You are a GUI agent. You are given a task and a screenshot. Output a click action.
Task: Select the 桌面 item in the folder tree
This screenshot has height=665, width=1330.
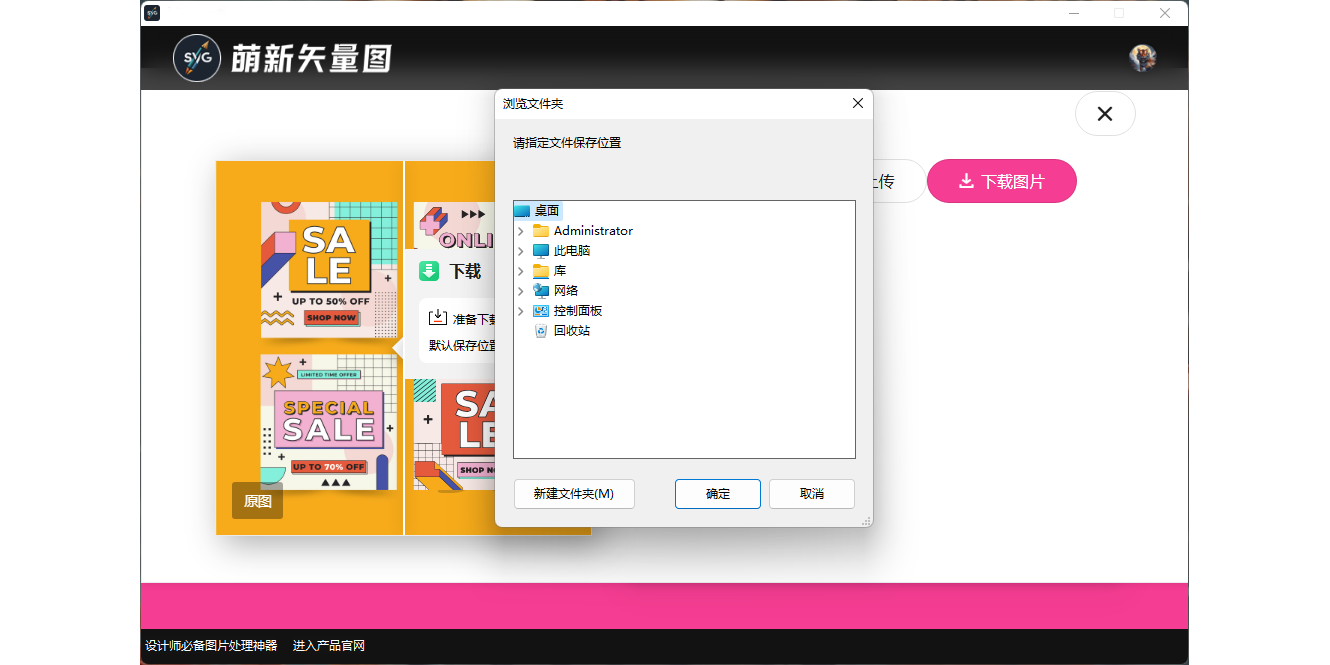click(x=546, y=210)
